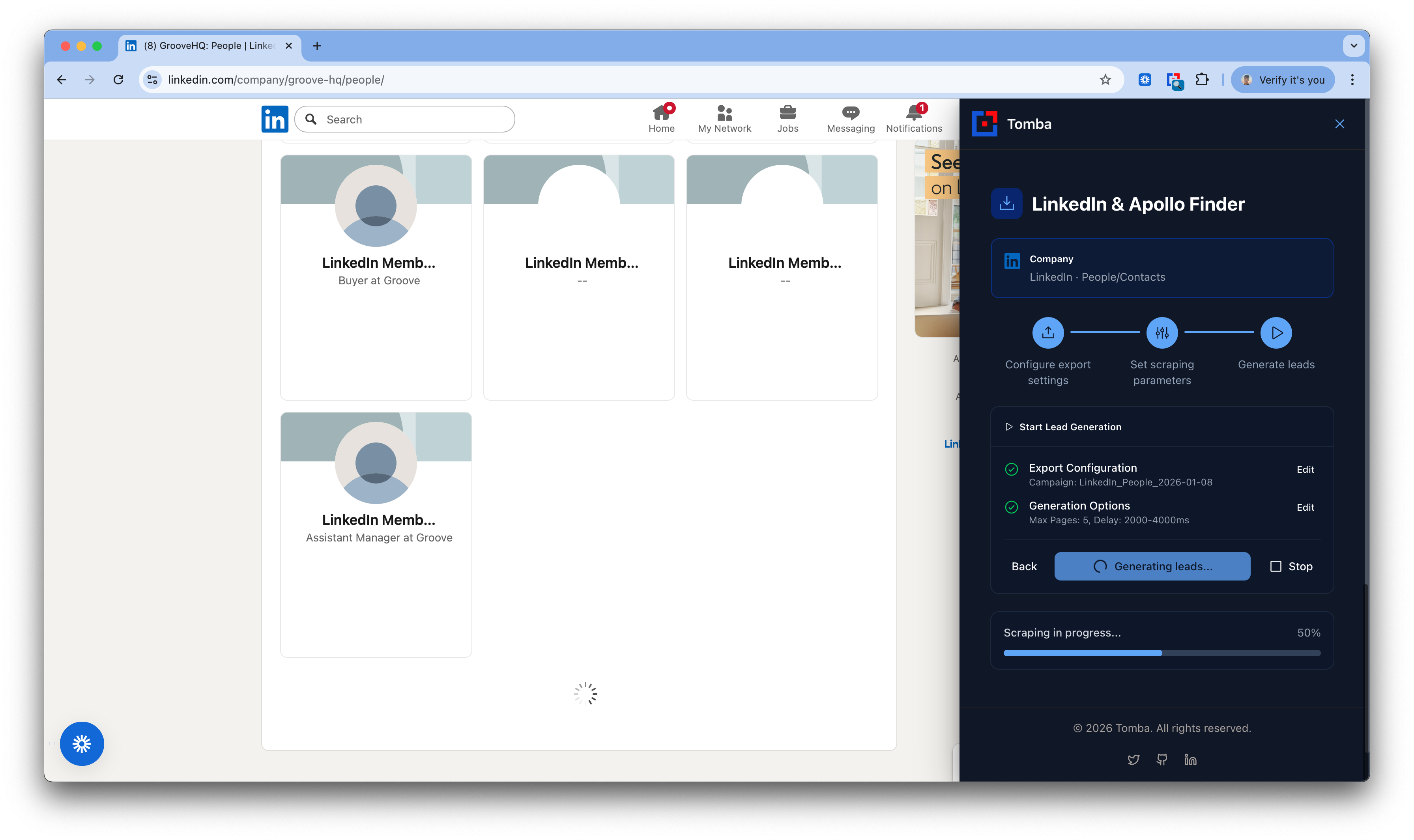The height and width of the screenshot is (840, 1414).
Task: Open the LinkedIn Notifications tab
Action: point(913,119)
